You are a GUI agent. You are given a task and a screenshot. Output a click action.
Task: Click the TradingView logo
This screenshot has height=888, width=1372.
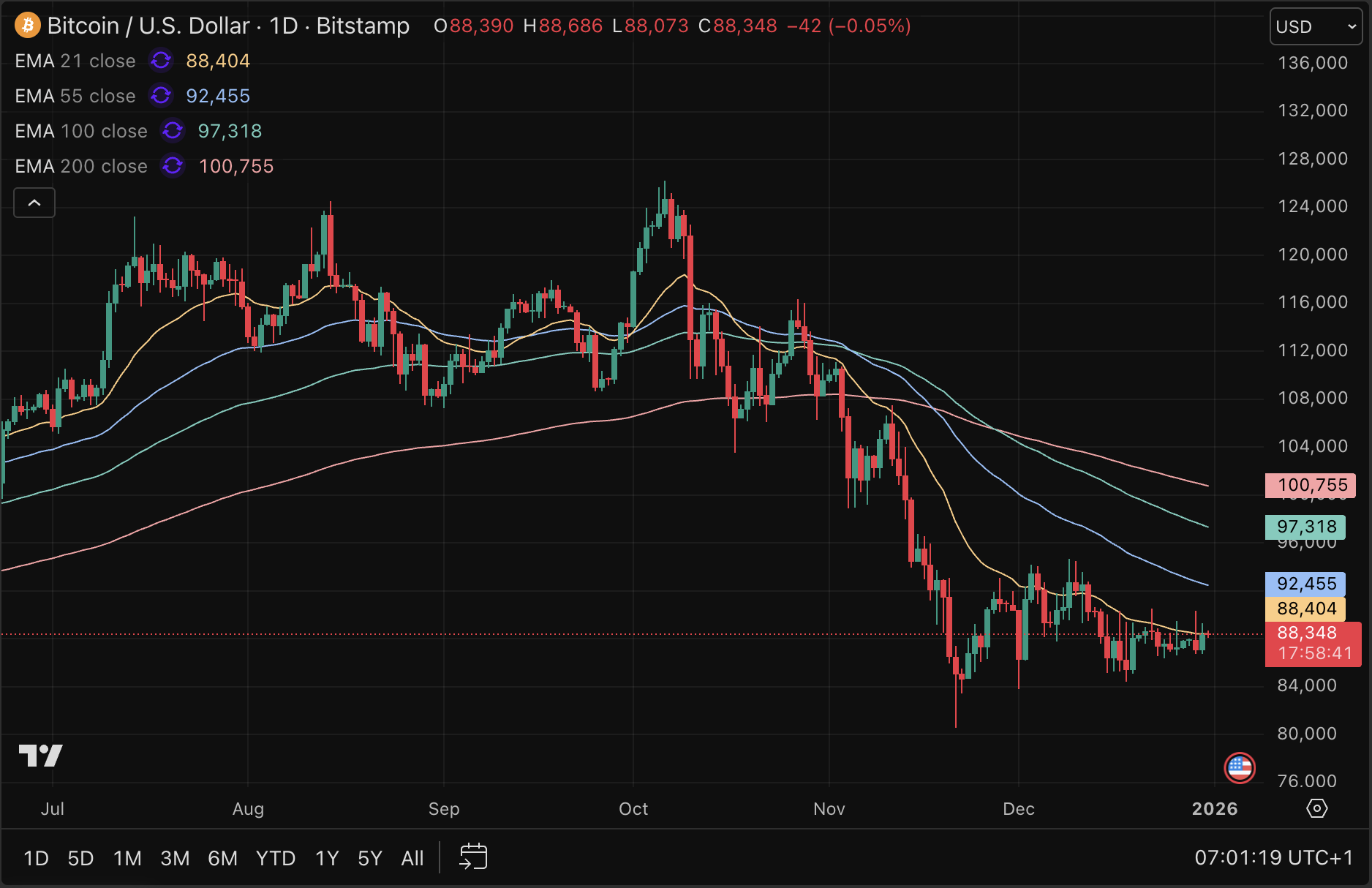click(x=41, y=755)
